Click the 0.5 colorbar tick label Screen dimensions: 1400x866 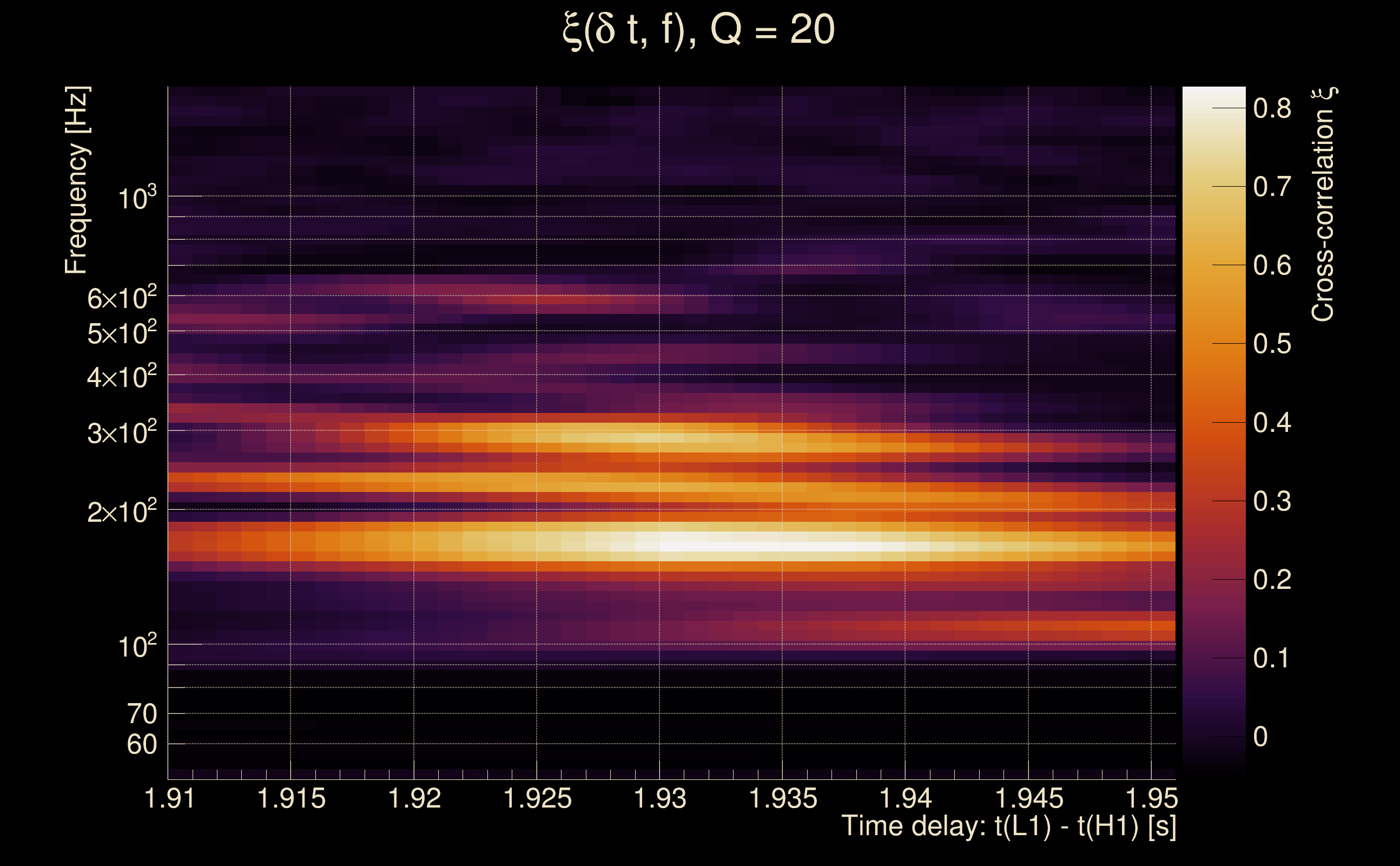pos(1272,344)
